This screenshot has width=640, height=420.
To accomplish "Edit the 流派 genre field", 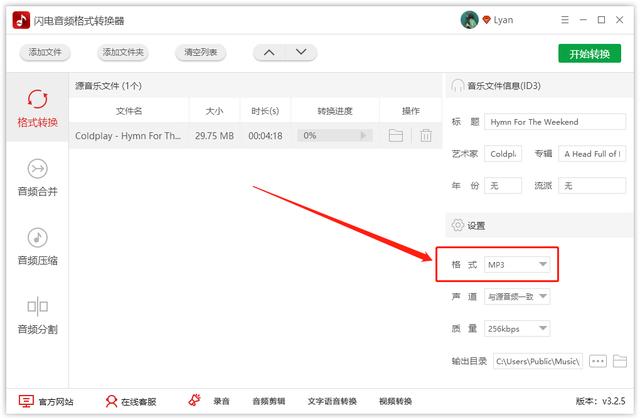I will [592, 186].
